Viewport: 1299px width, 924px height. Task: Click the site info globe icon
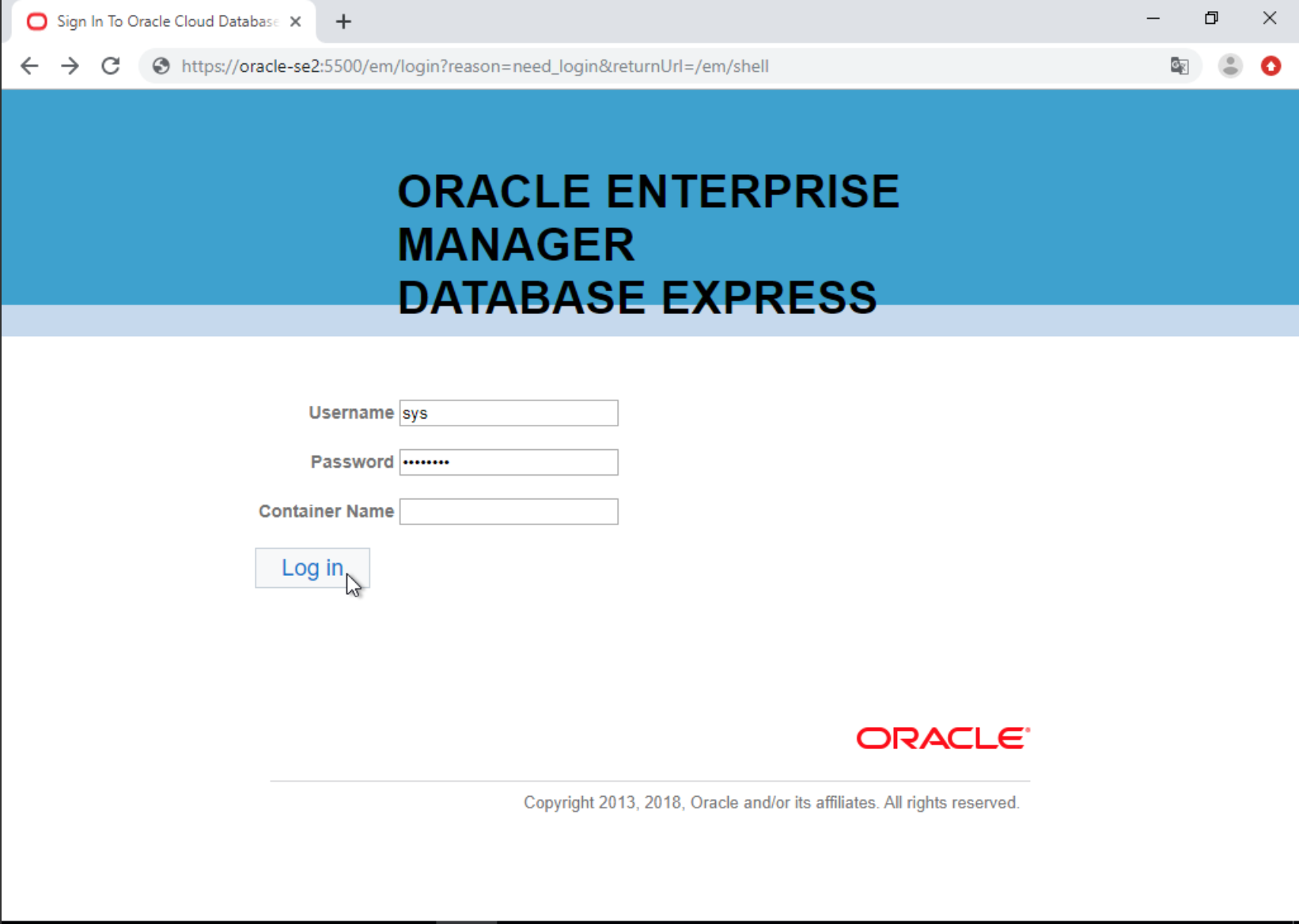(161, 66)
